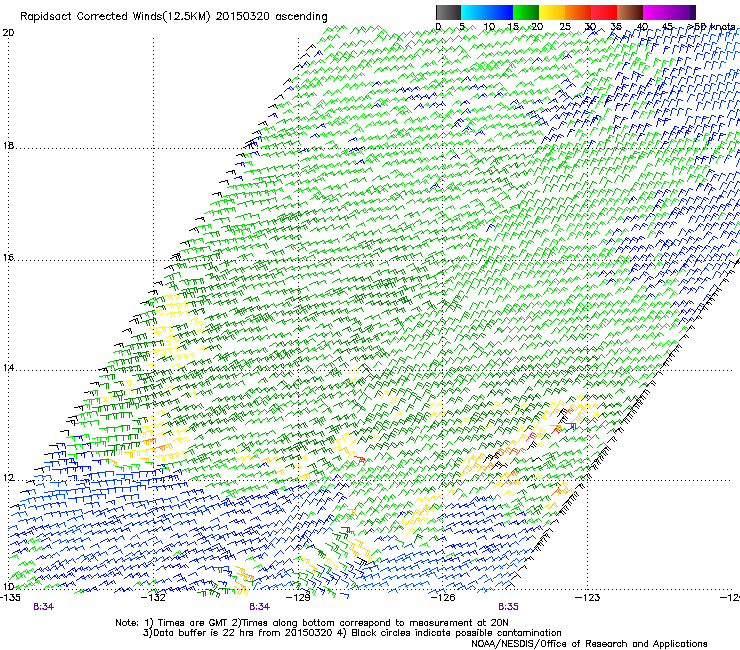Click longitude label '-129' on bottom axis
Viewport: 740px width, 650px height.
pyautogui.click(x=299, y=598)
